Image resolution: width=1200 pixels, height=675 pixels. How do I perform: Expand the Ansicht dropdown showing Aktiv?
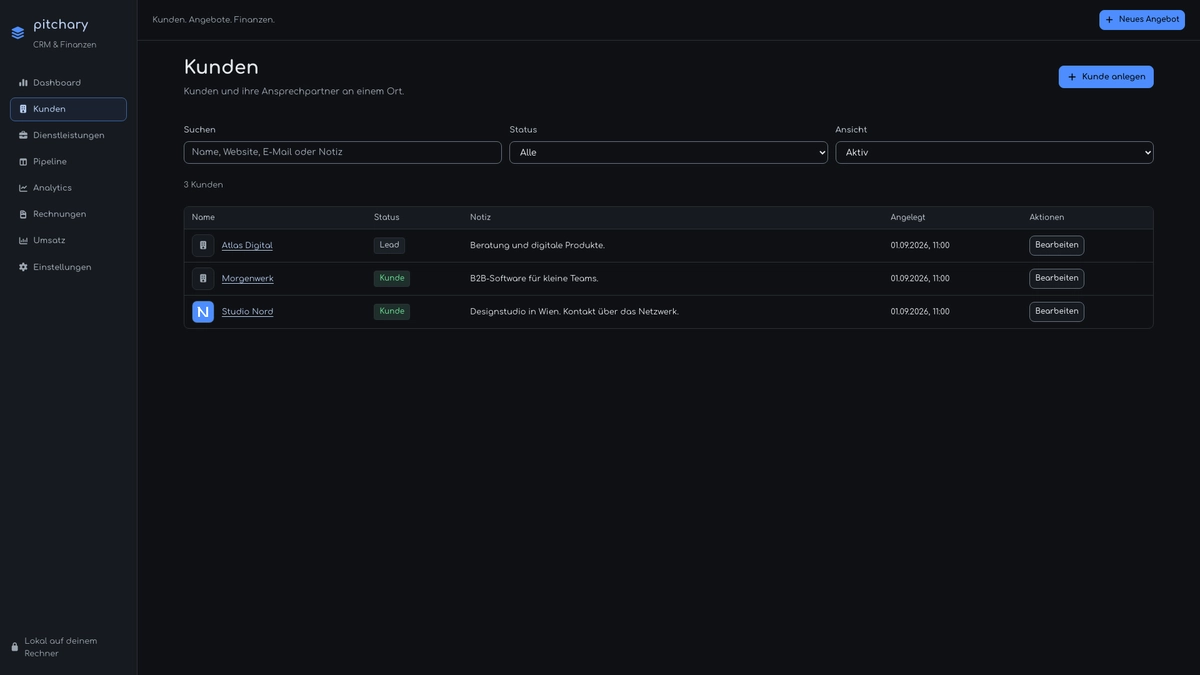994,152
